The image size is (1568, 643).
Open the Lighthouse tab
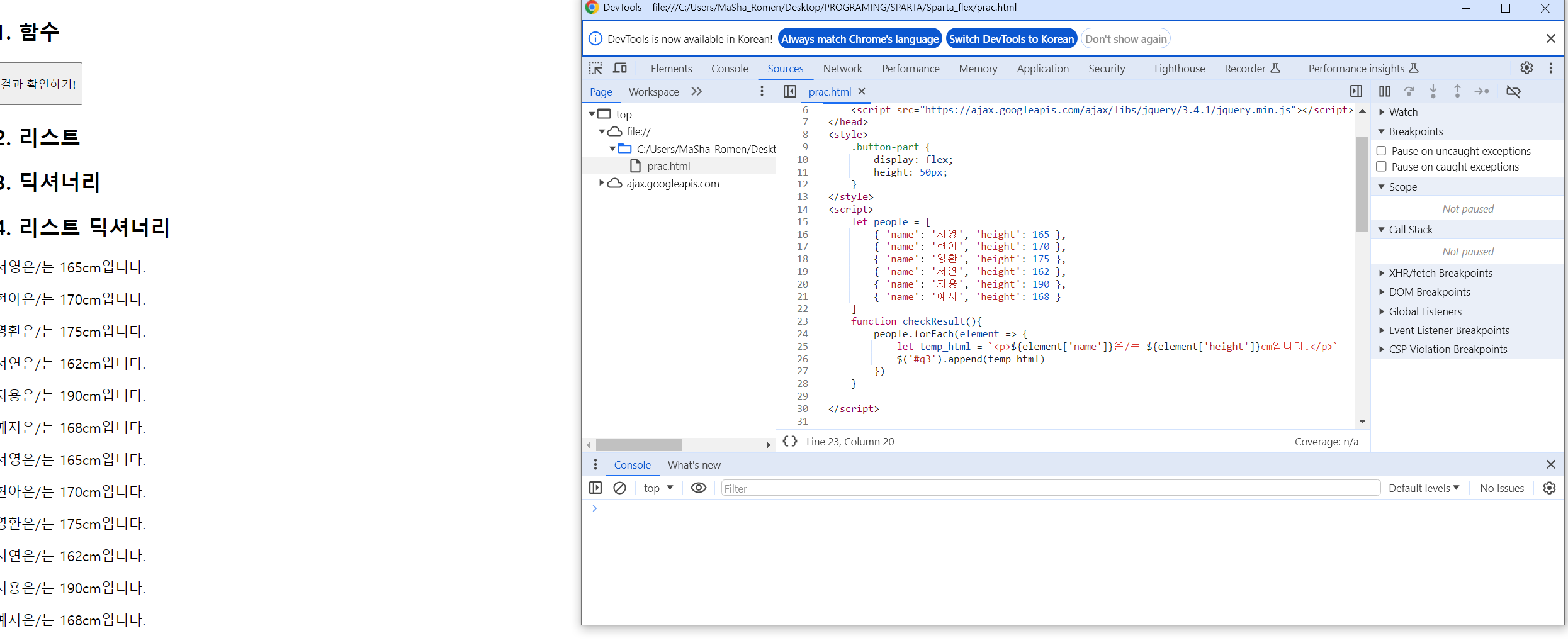pyautogui.click(x=1179, y=69)
